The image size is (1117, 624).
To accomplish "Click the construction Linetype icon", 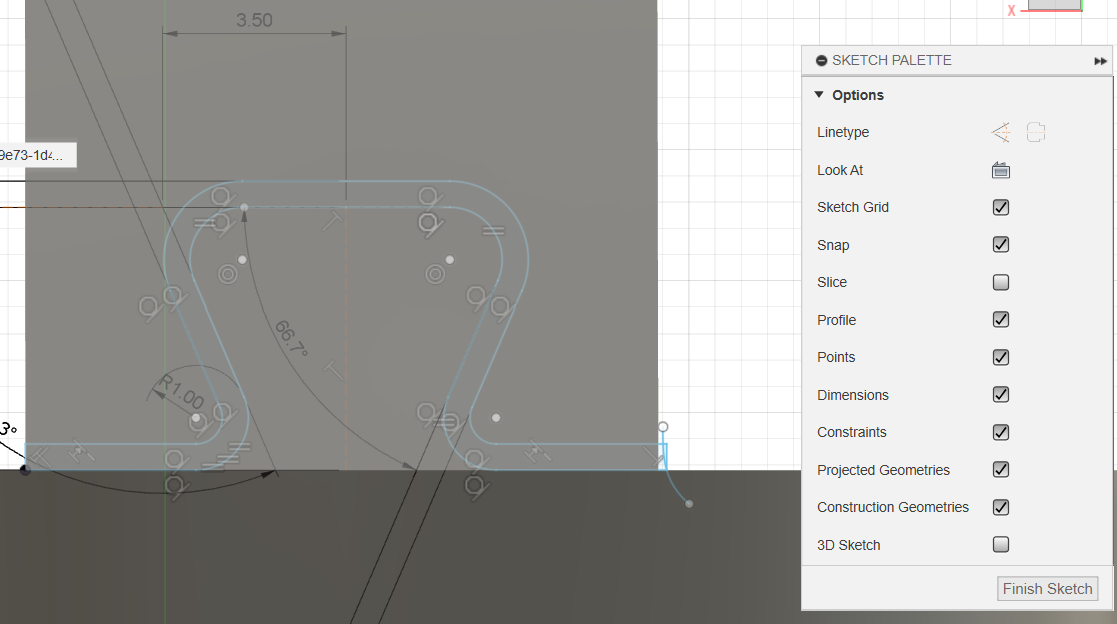I will click(1036, 132).
